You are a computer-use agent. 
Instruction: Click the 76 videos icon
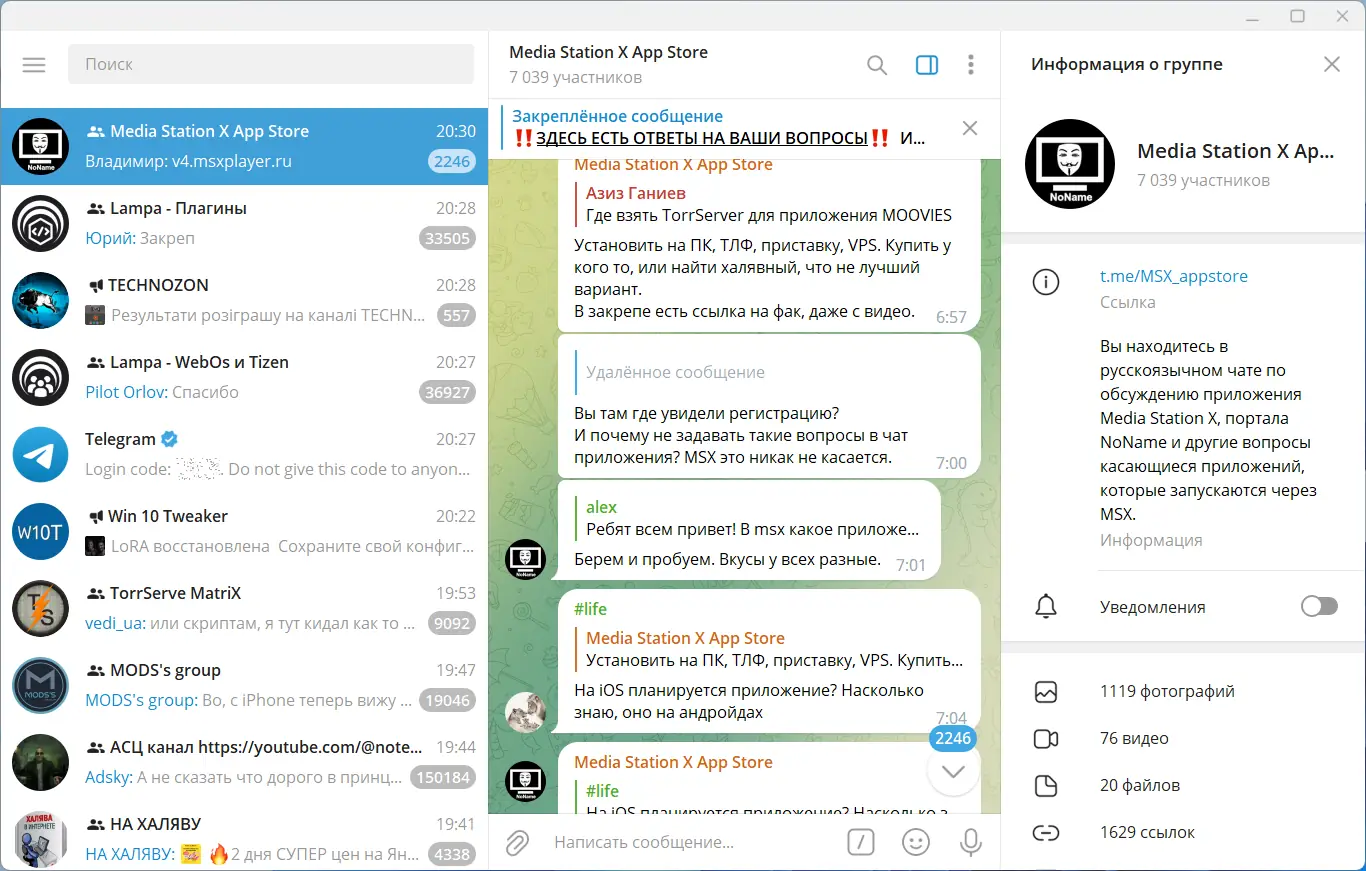click(x=1046, y=738)
